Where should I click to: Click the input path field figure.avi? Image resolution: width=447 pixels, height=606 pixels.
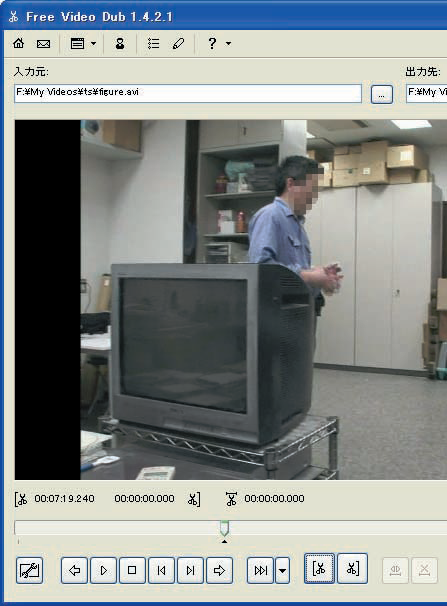[188, 93]
